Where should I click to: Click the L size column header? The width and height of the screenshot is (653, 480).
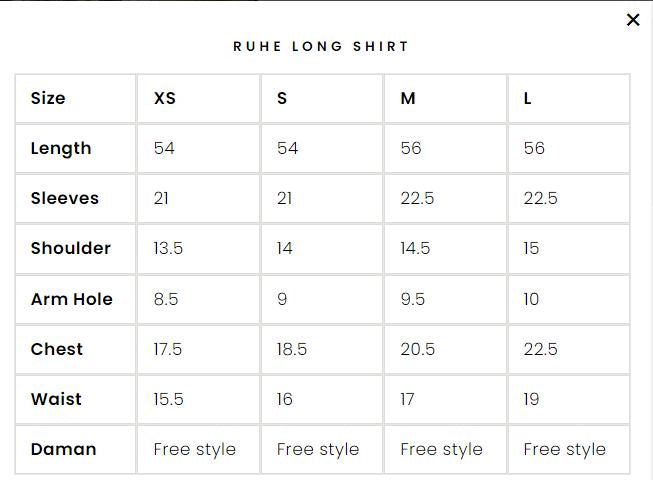coord(528,98)
